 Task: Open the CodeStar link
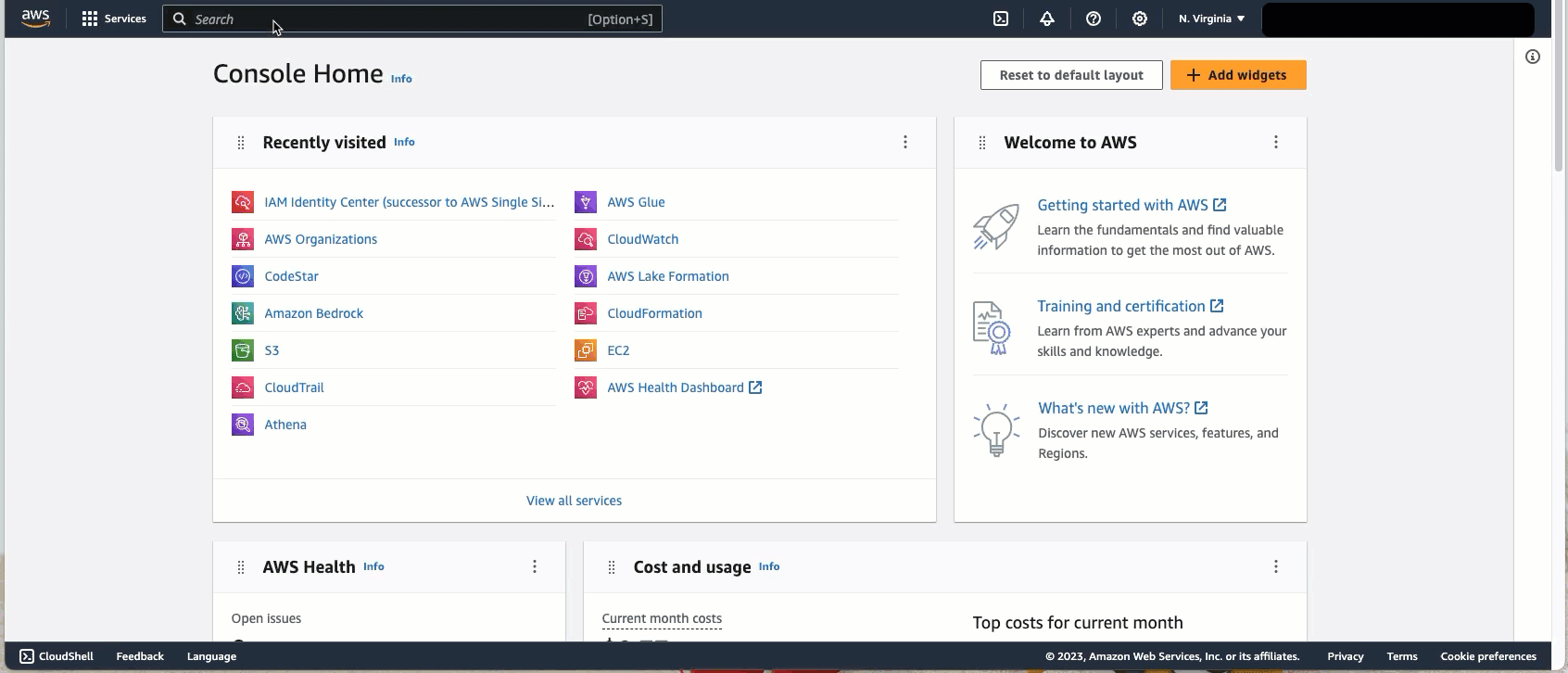pos(291,276)
